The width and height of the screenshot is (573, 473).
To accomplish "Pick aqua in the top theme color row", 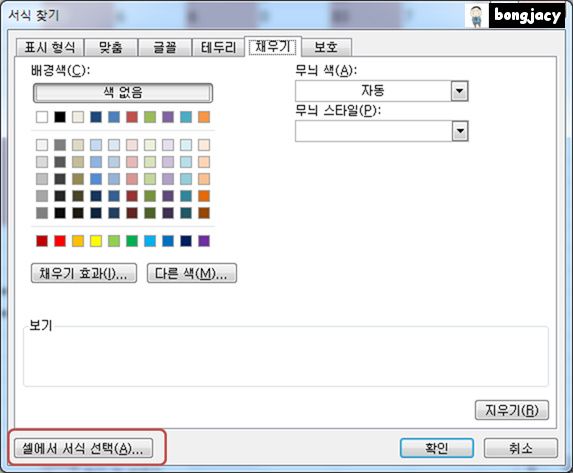I will click(x=186, y=117).
